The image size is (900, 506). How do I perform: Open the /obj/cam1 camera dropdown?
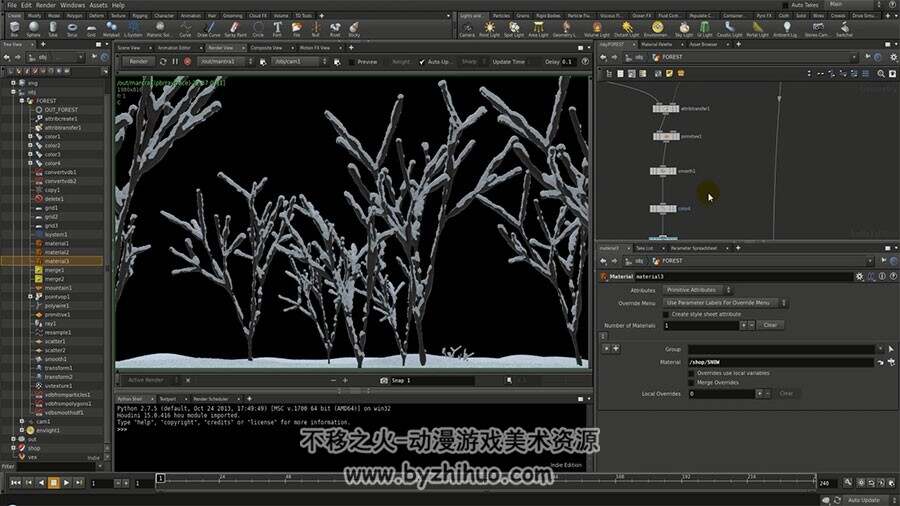click(x=300, y=61)
